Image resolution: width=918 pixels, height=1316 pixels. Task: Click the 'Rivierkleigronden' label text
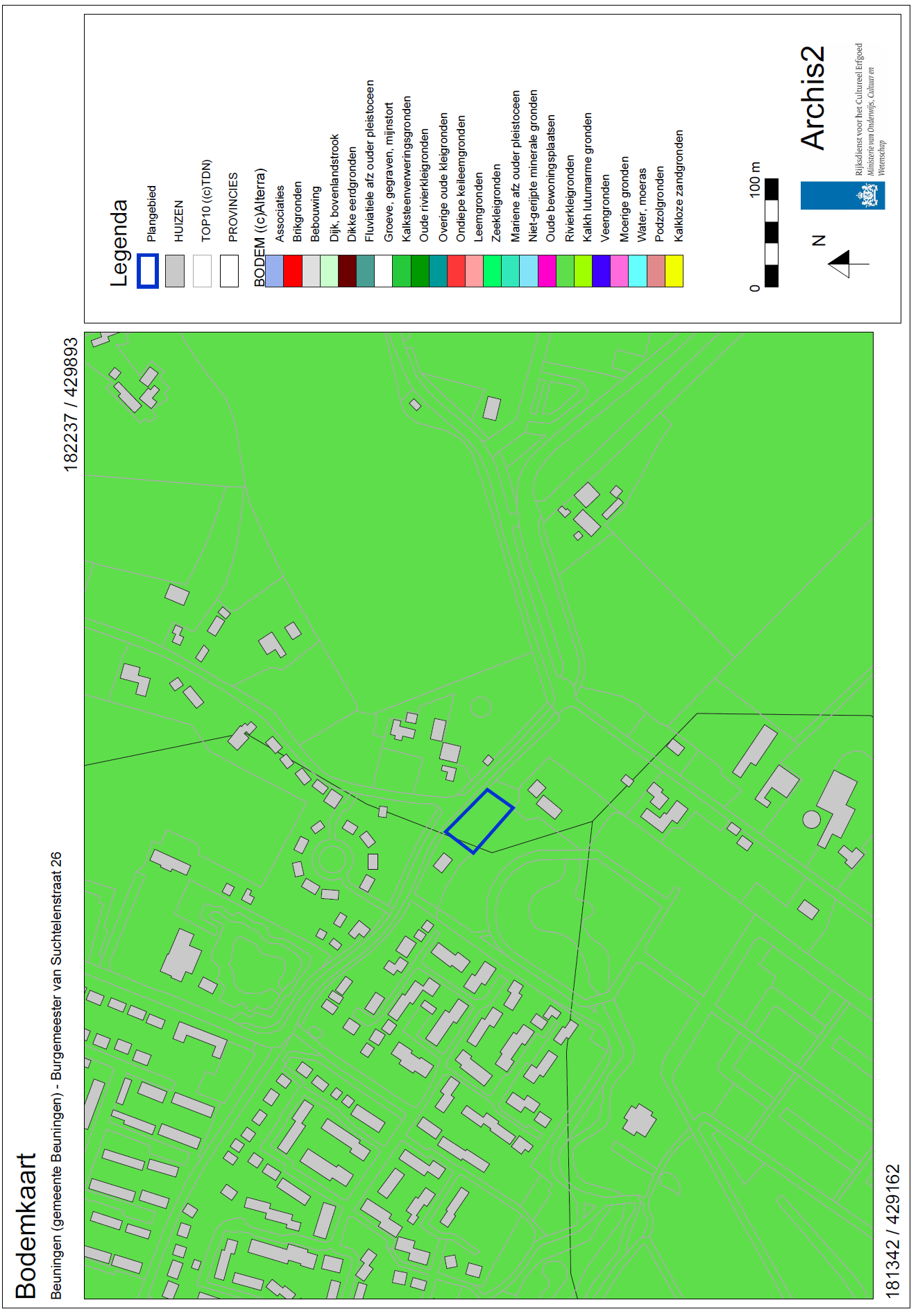570,199
